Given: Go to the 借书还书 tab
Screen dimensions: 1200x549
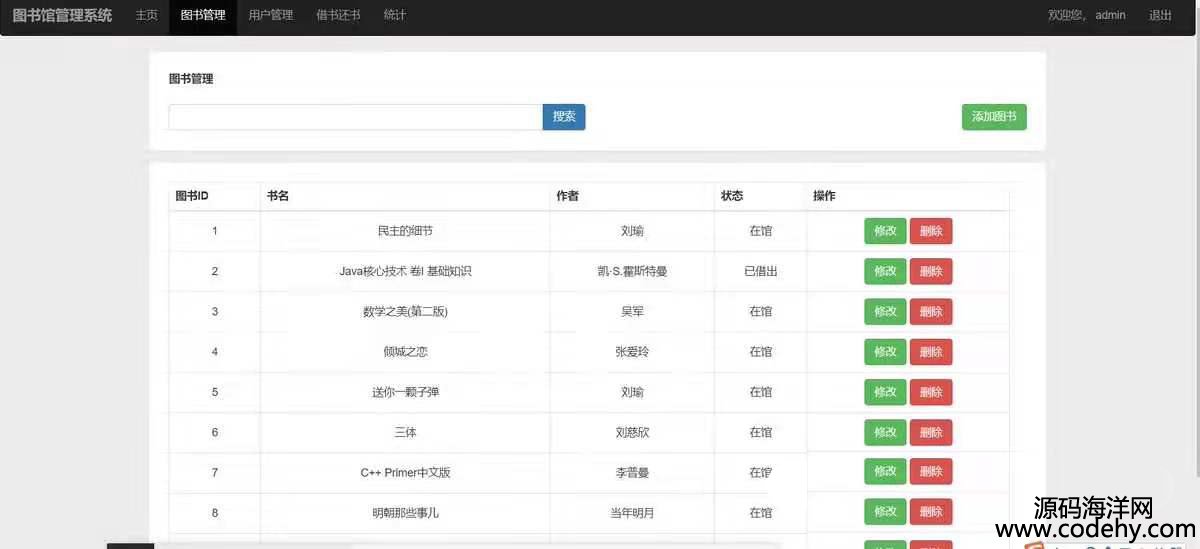Looking at the screenshot, I should 338,16.
